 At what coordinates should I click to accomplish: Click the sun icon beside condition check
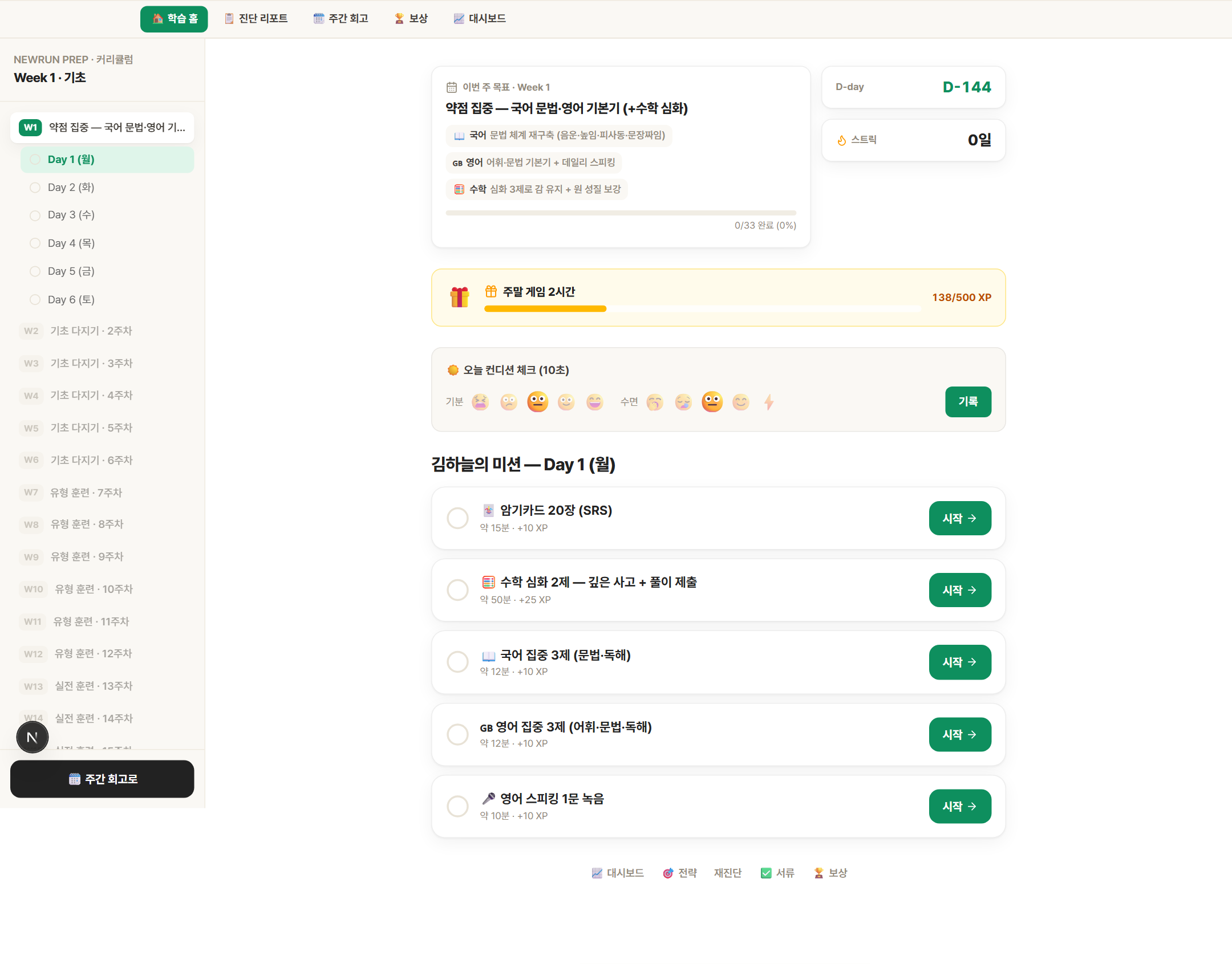[x=453, y=370]
